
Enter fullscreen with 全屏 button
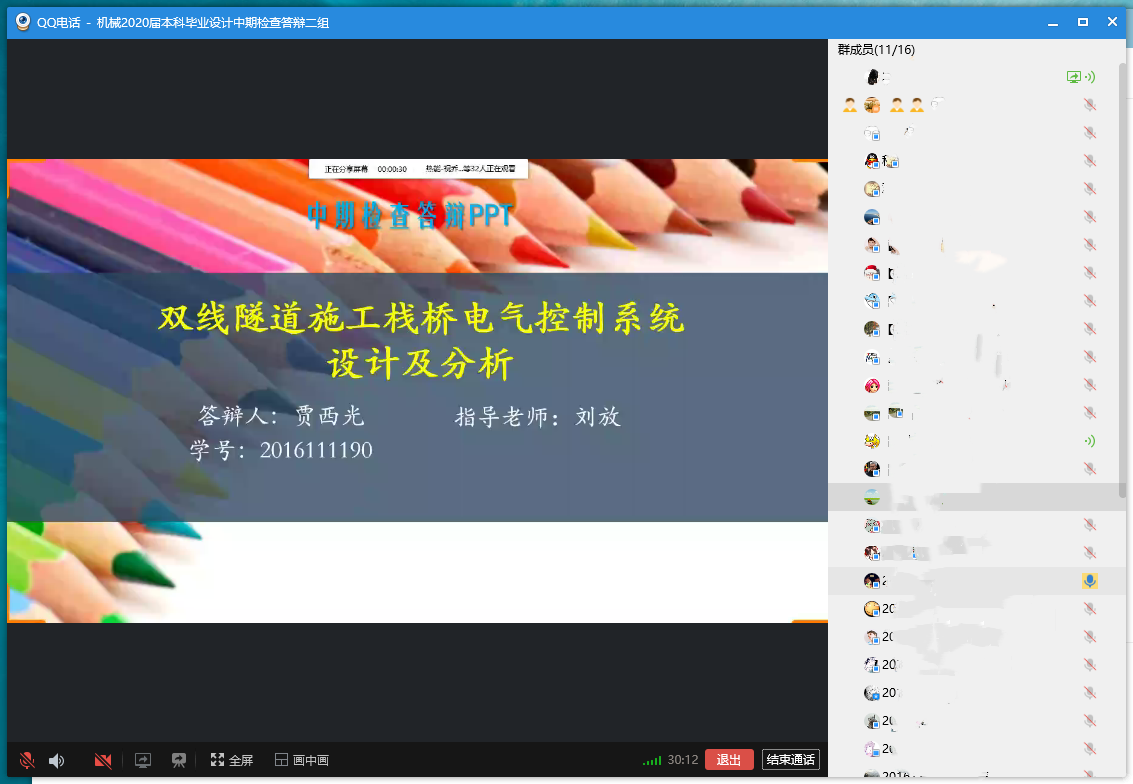[232, 760]
